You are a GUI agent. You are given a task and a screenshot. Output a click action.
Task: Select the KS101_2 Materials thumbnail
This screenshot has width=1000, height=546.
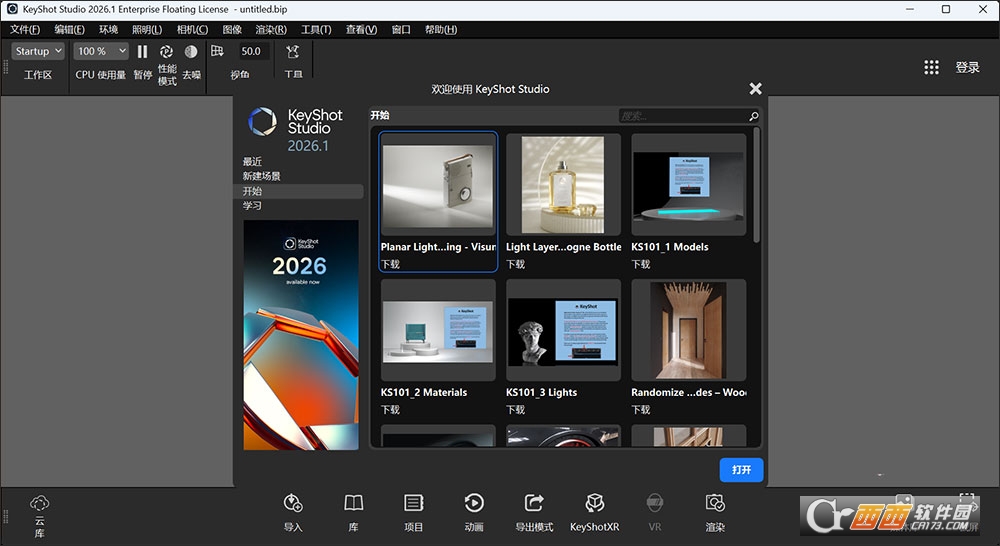pyautogui.click(x=438, y=331)
